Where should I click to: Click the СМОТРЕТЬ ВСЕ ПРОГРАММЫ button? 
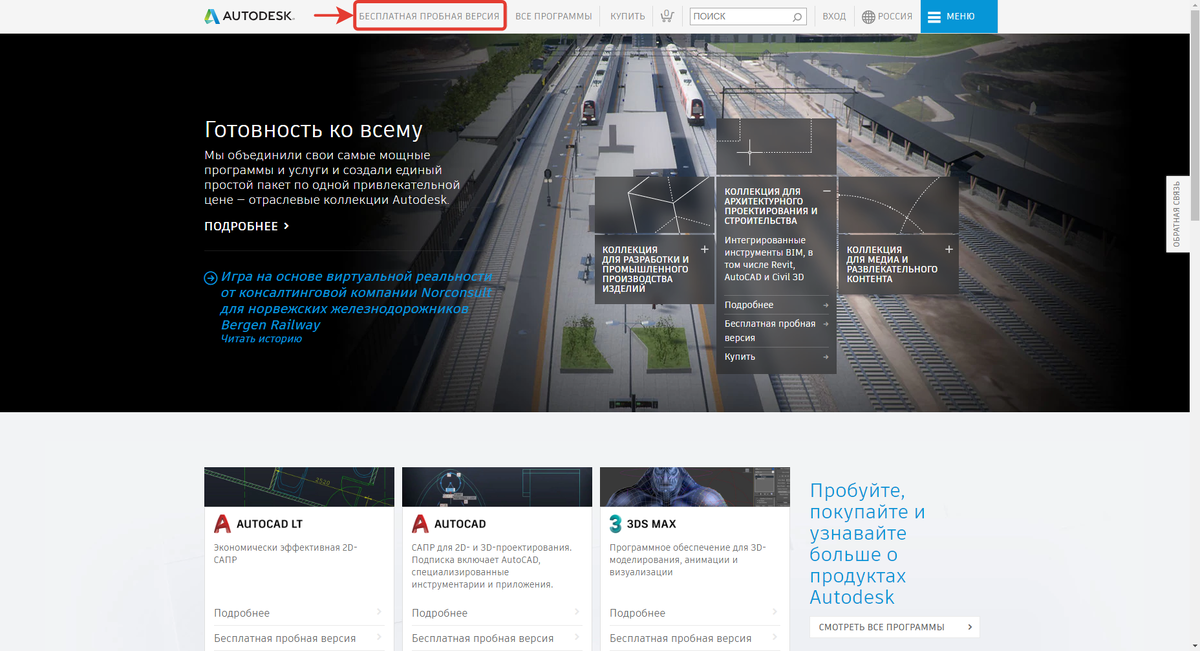click(x=894, y=627)
